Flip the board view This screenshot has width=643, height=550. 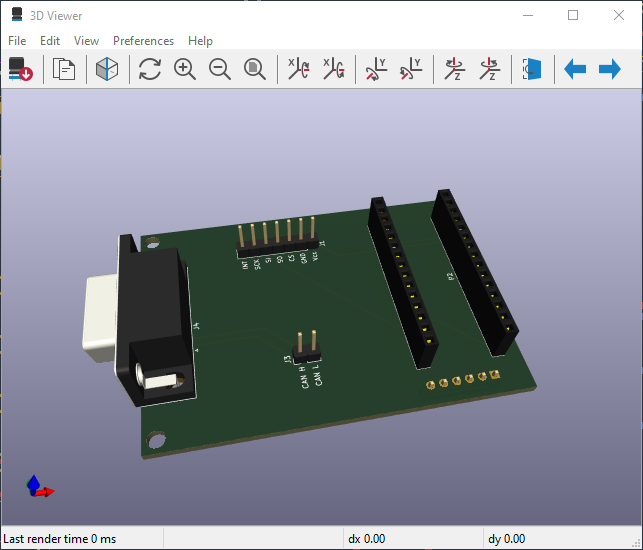tap(532, 69)
